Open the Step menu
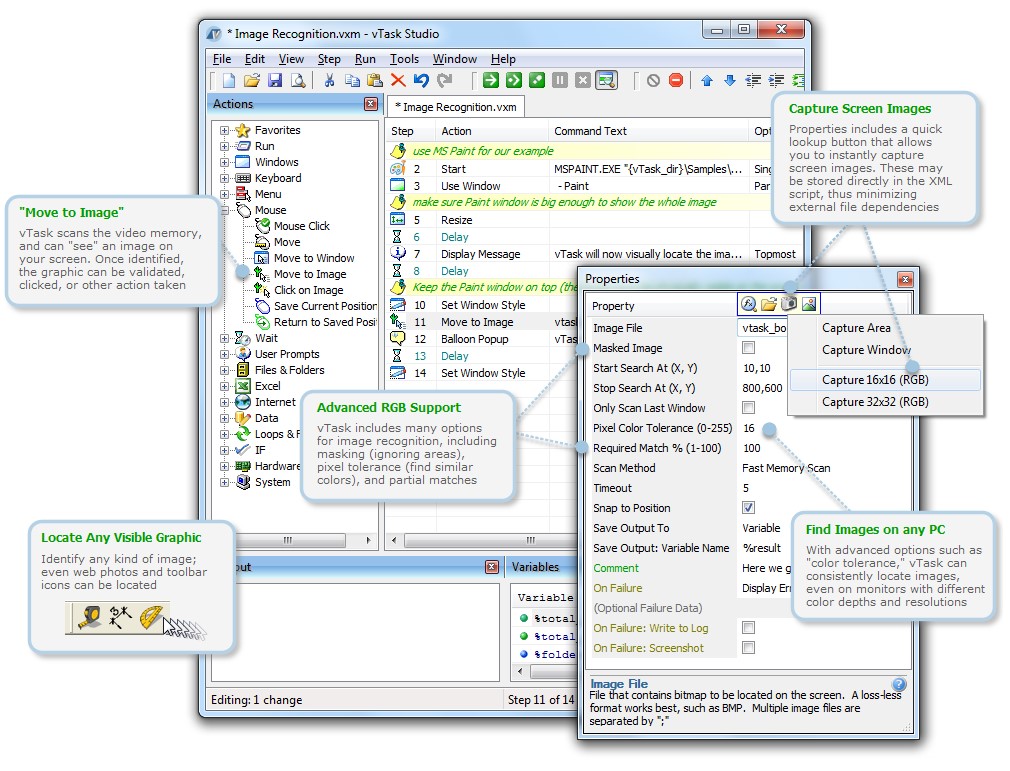Screen dimensions: 1010x771 point(329,59)
